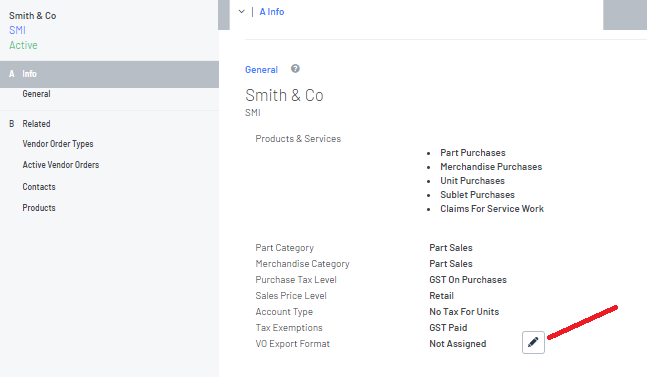Click the Purchase Tax Level label
The height and width of the screenshot is (377, 647).
[x=296, y=280]
